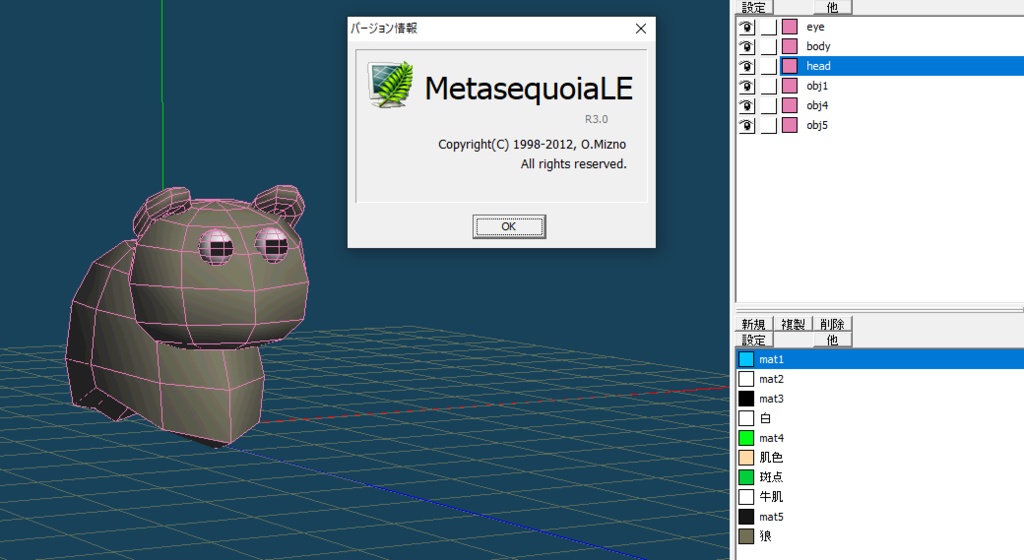Click the green swatch of 斑点

pos(746,477)
